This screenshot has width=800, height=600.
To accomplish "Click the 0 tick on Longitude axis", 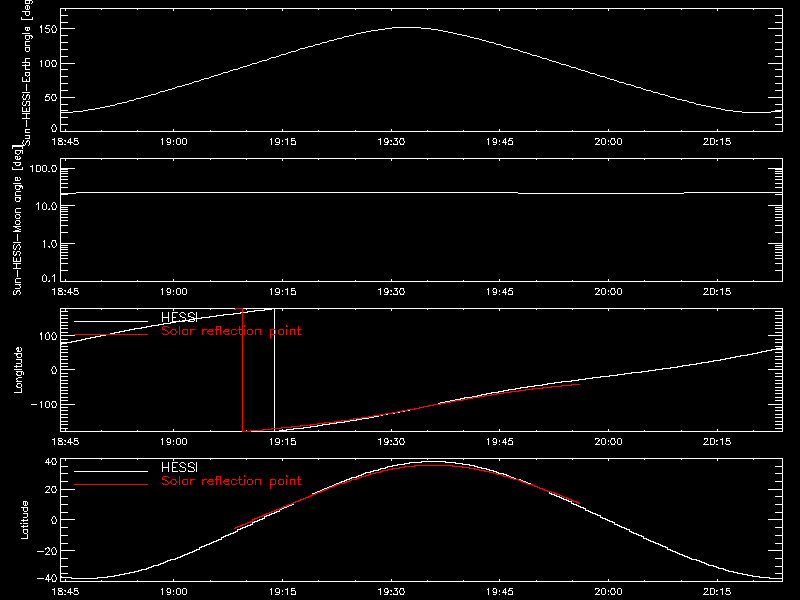I will (54, 370).
